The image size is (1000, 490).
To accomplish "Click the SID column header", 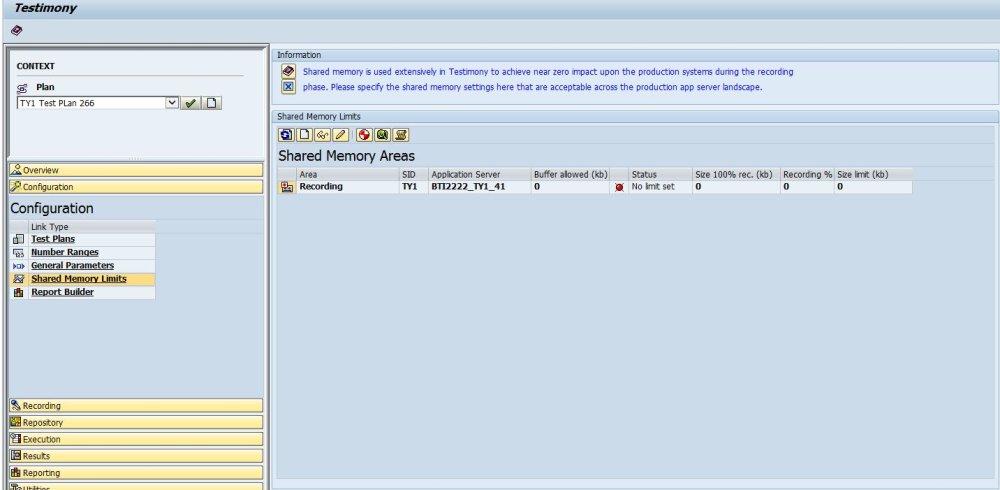I will [x=413, y=174].
